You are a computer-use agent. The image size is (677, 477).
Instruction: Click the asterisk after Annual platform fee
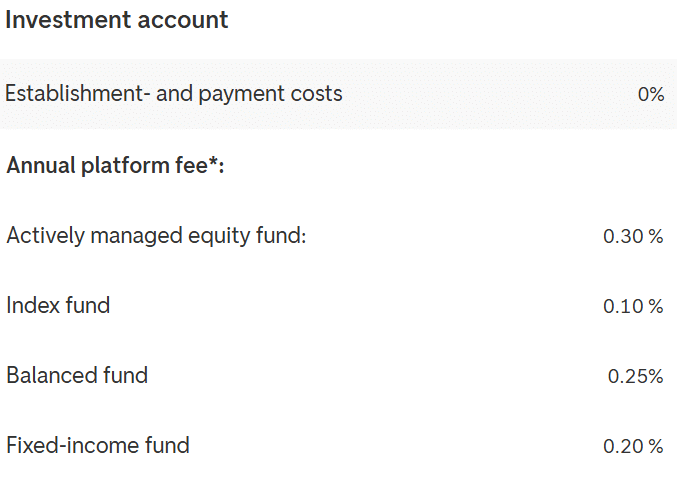click(213, 163)
